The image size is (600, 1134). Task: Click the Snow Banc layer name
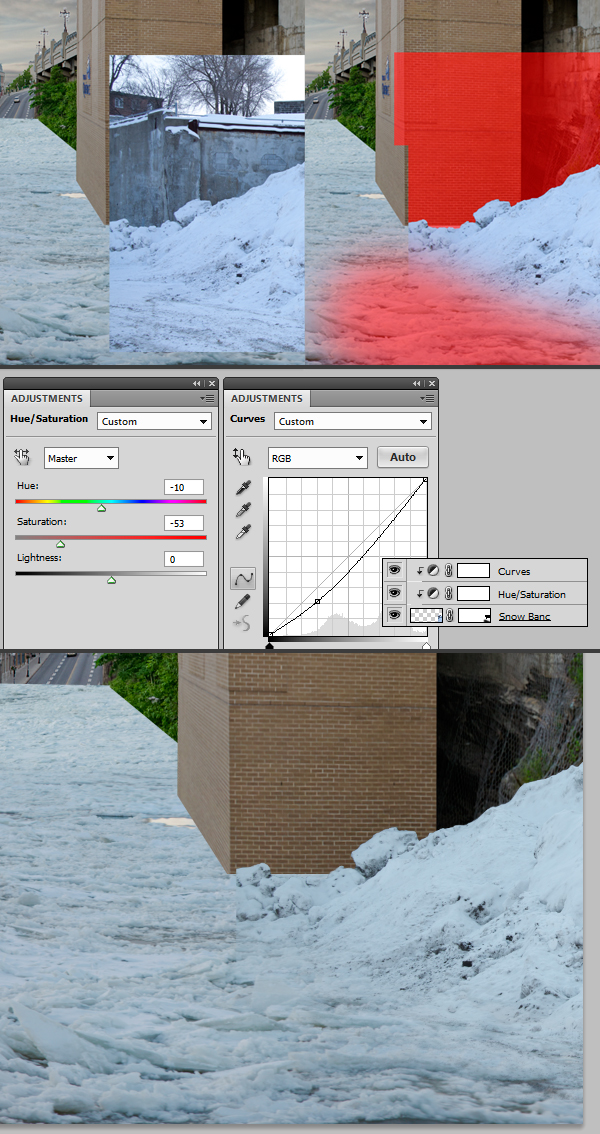click(x=524, y=616)
